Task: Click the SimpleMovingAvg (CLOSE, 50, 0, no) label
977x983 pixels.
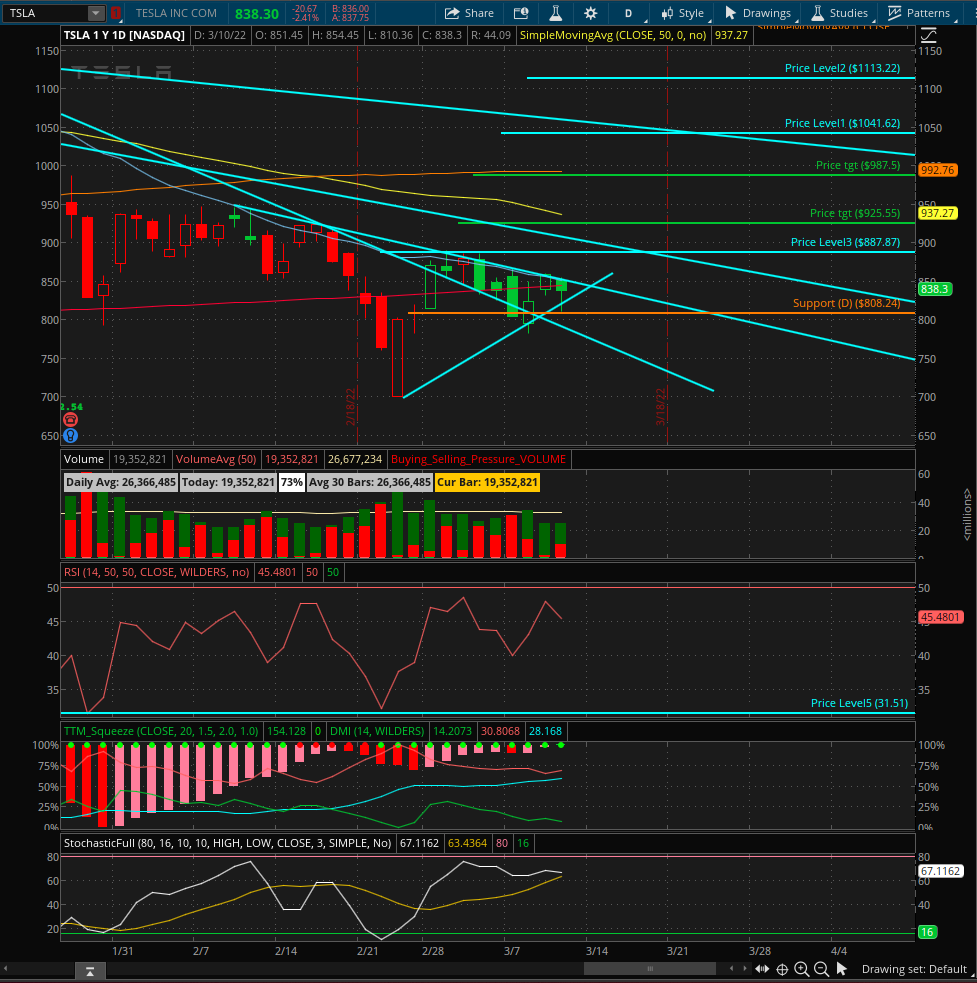Action: (x=613, y=35)
